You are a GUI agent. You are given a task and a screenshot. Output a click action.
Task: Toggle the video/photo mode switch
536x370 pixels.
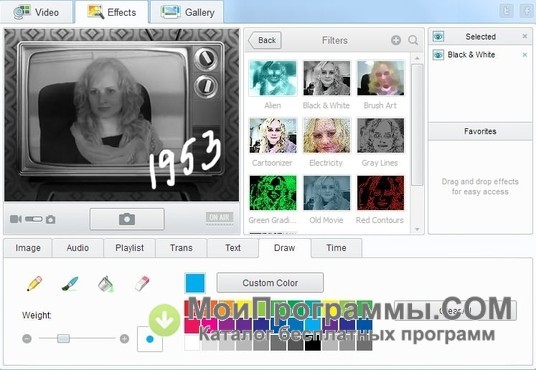[x=34, y=219]
